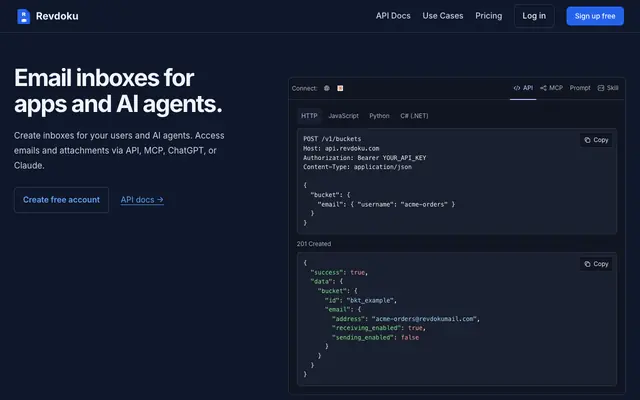The width and height of the screenshot is (640, 400).
Task: Switch to the MCP tab
Action: 551,88
